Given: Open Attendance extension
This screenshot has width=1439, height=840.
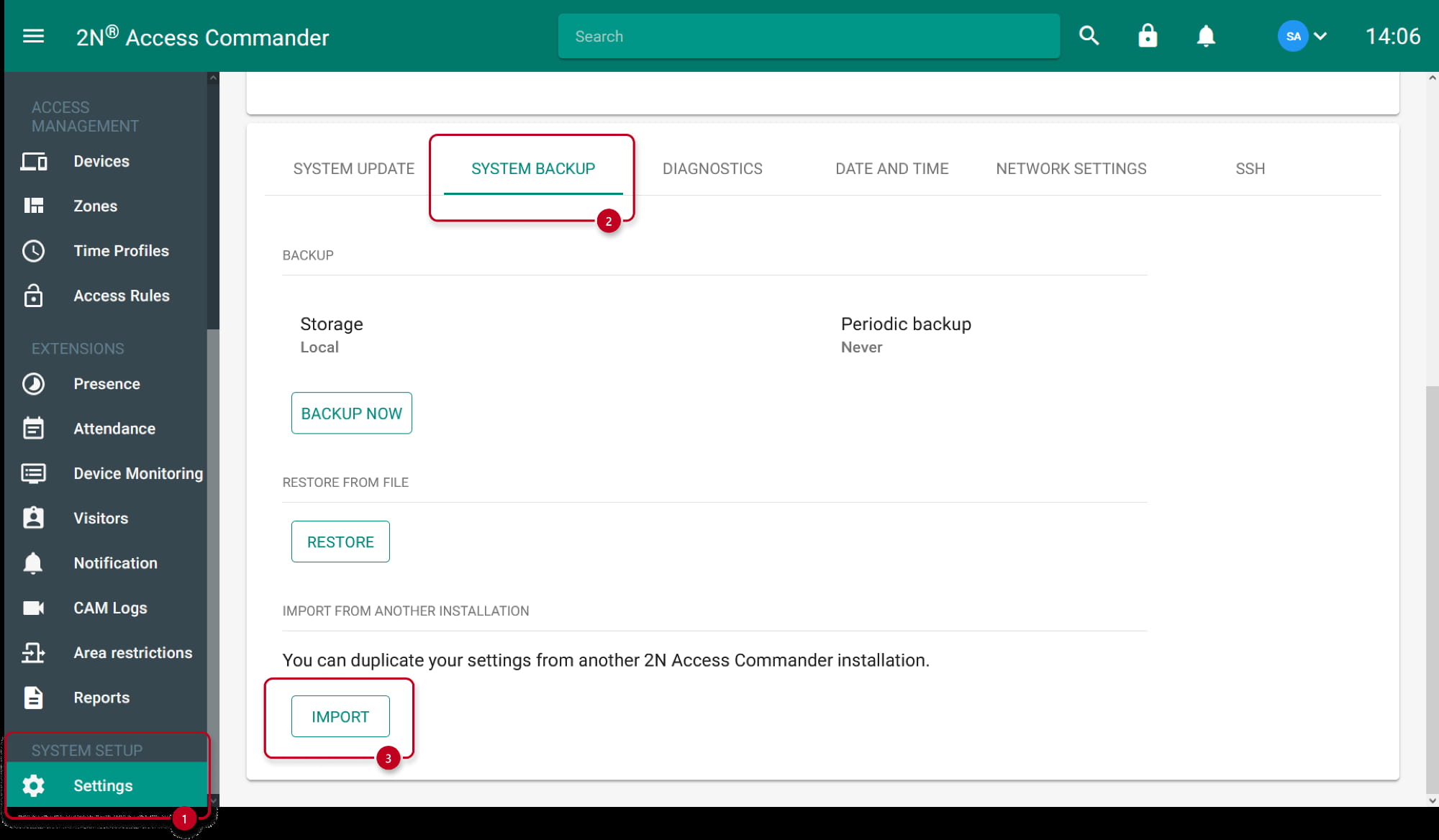Looking at the screenshot, I should (106, 428).
